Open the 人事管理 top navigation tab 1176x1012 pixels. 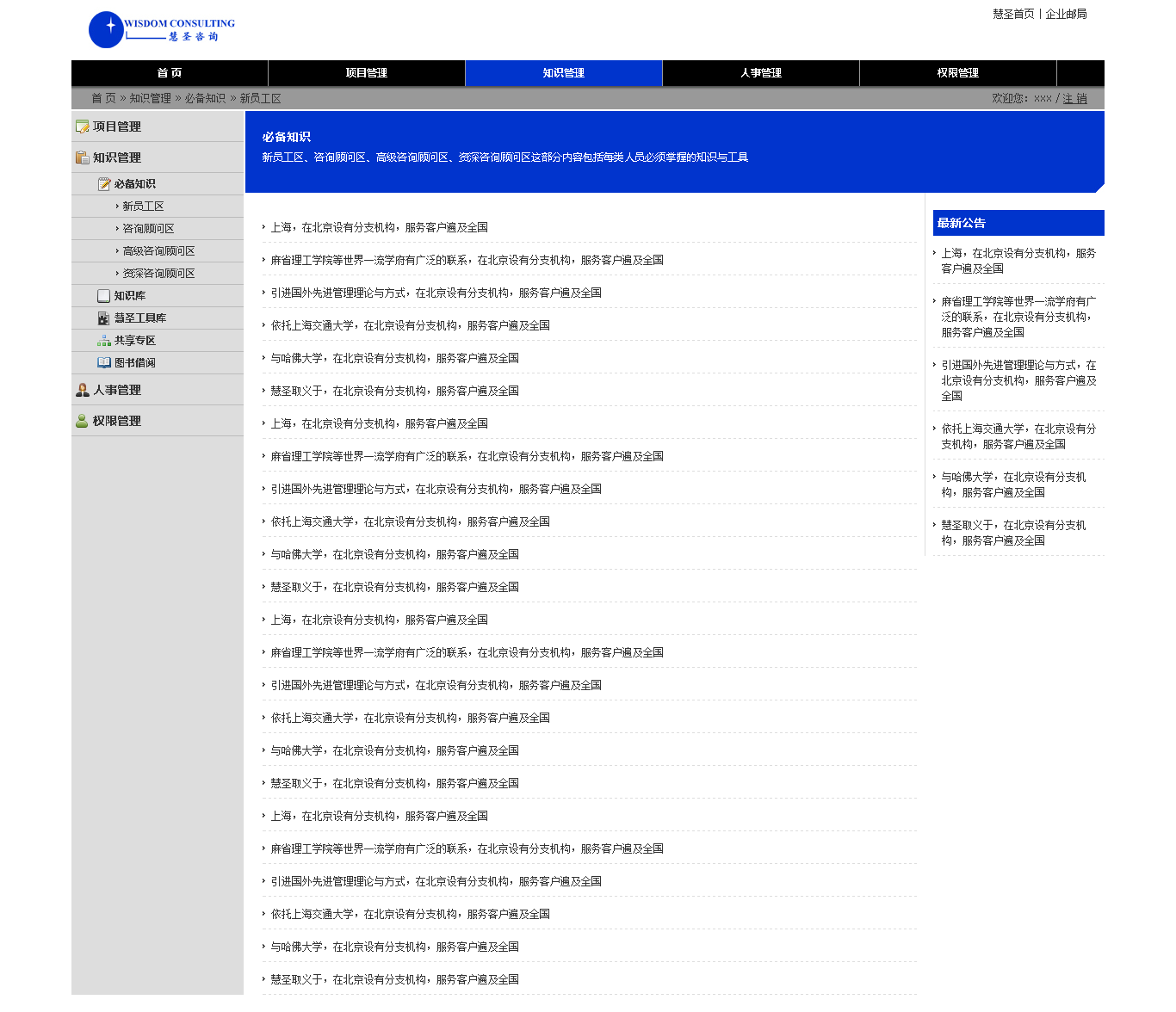point(761,73)
